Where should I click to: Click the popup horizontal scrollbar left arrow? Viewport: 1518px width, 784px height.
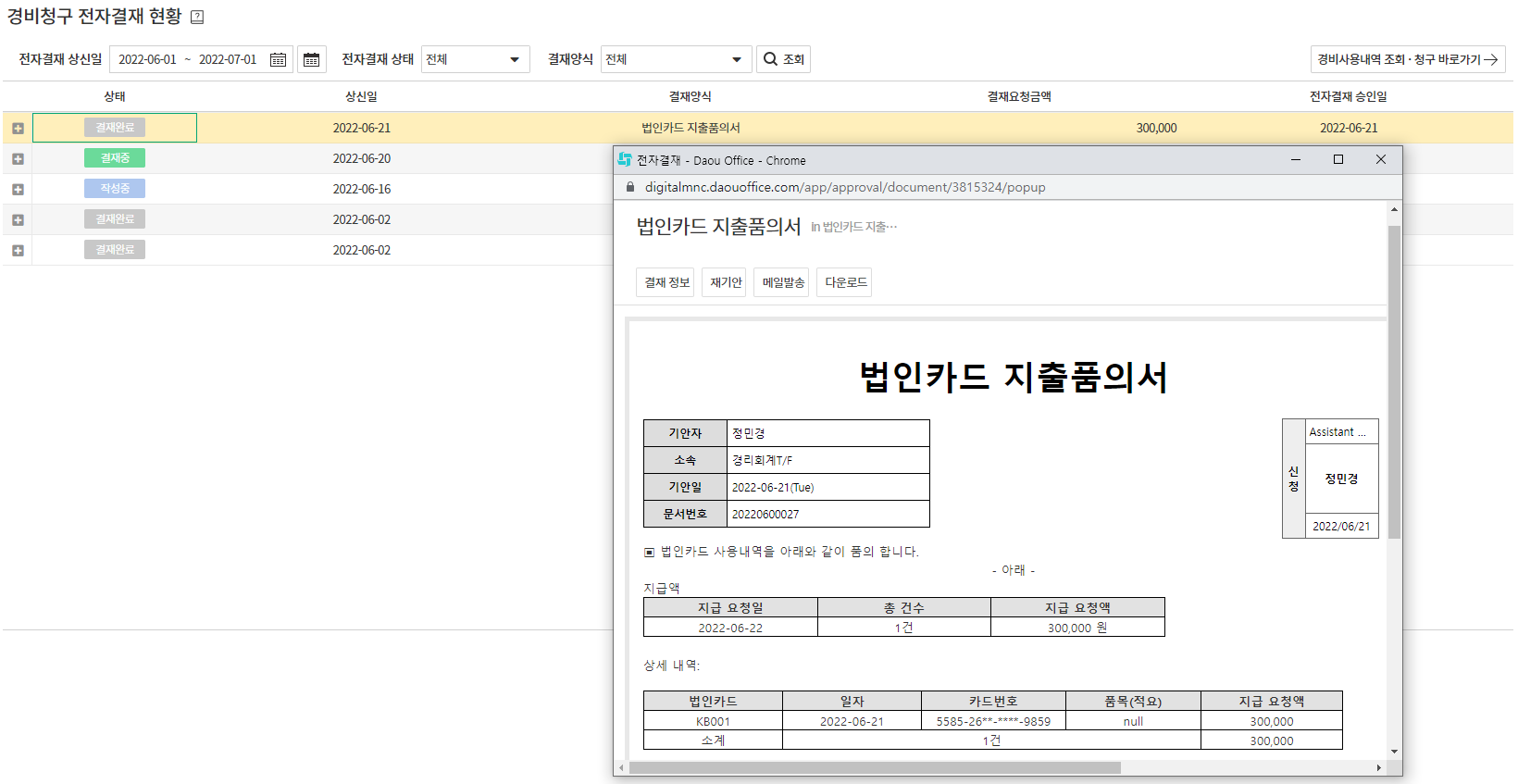tap(621, 768)
